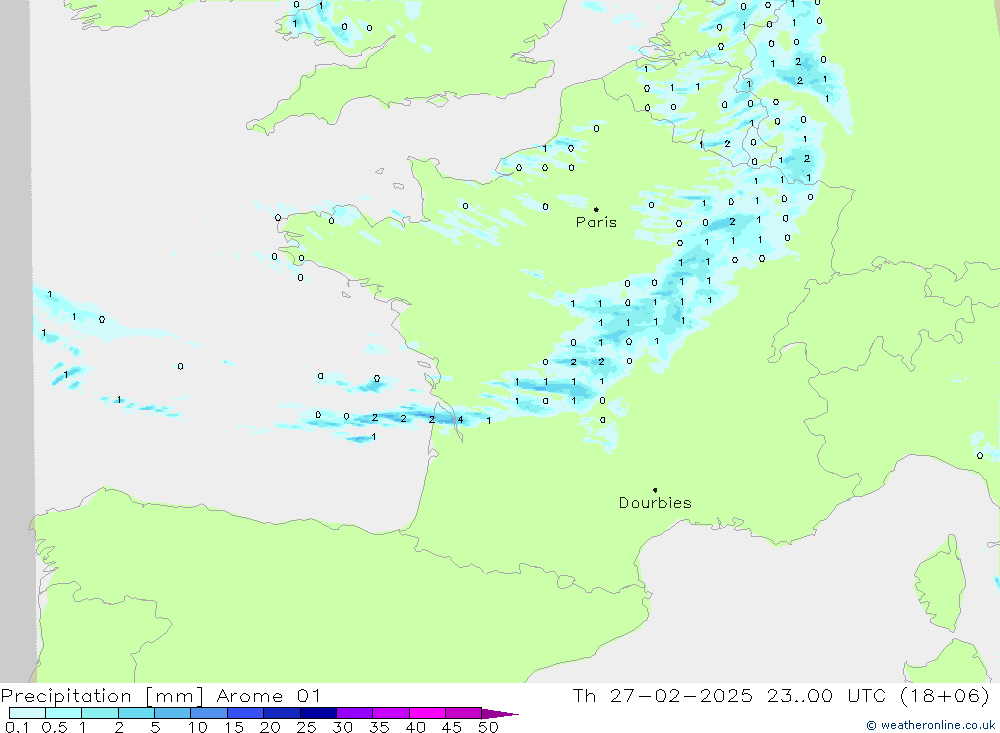Viewport: 1000px width, 733px height.
Task: Pick the 30–35 mm legend swatch
Action: (355, 713)
